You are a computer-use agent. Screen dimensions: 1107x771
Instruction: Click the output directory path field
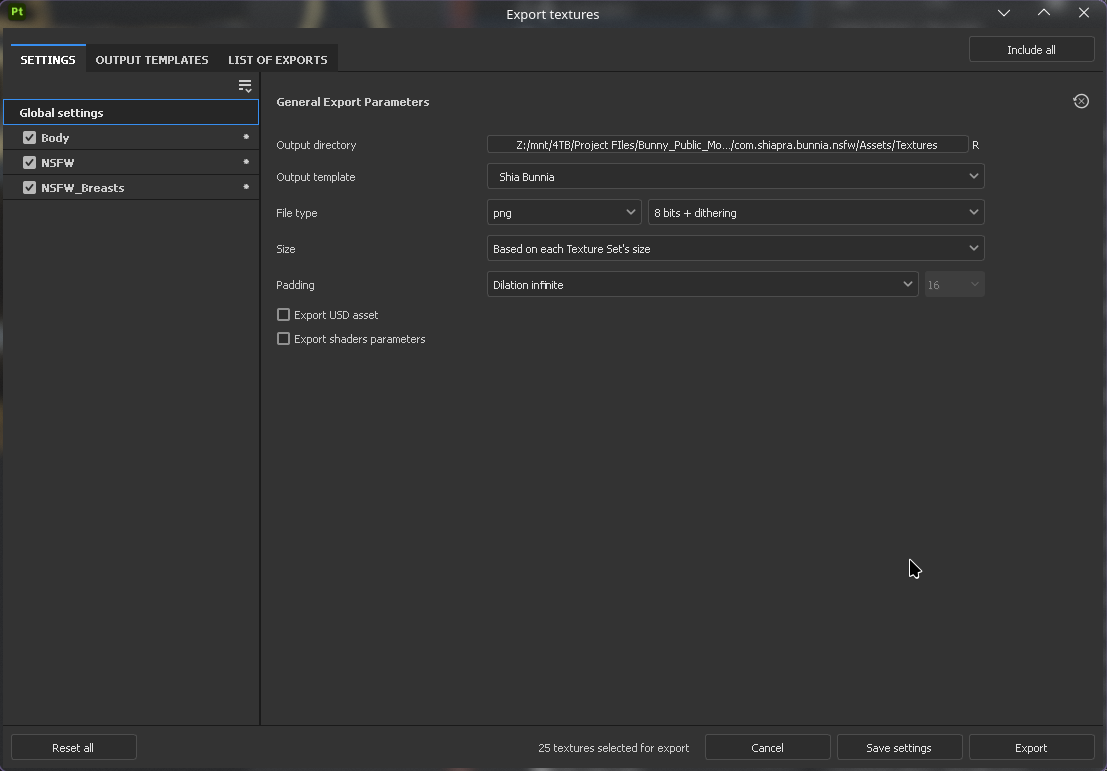pos(727,145)
